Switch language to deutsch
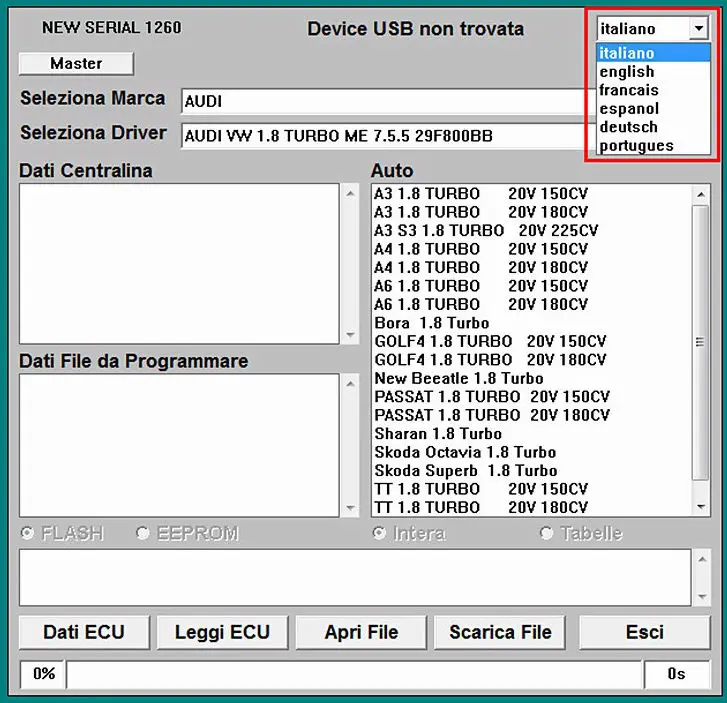727x703 pixels. [653, 127]
